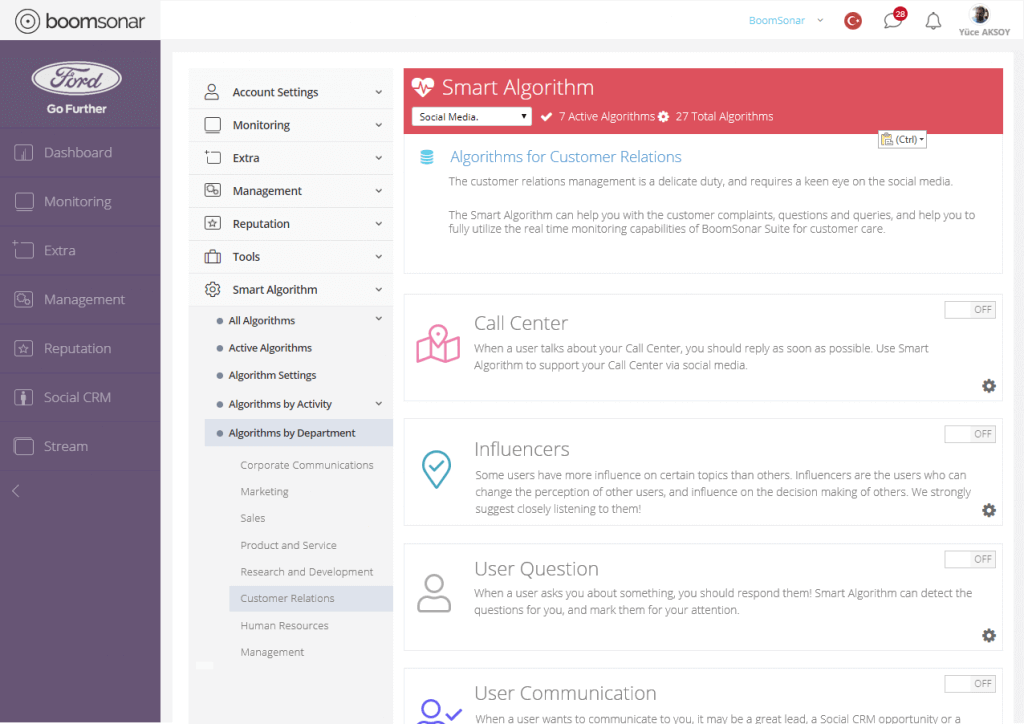
Task: Click the User Question person icon
Action: (434, 593)
